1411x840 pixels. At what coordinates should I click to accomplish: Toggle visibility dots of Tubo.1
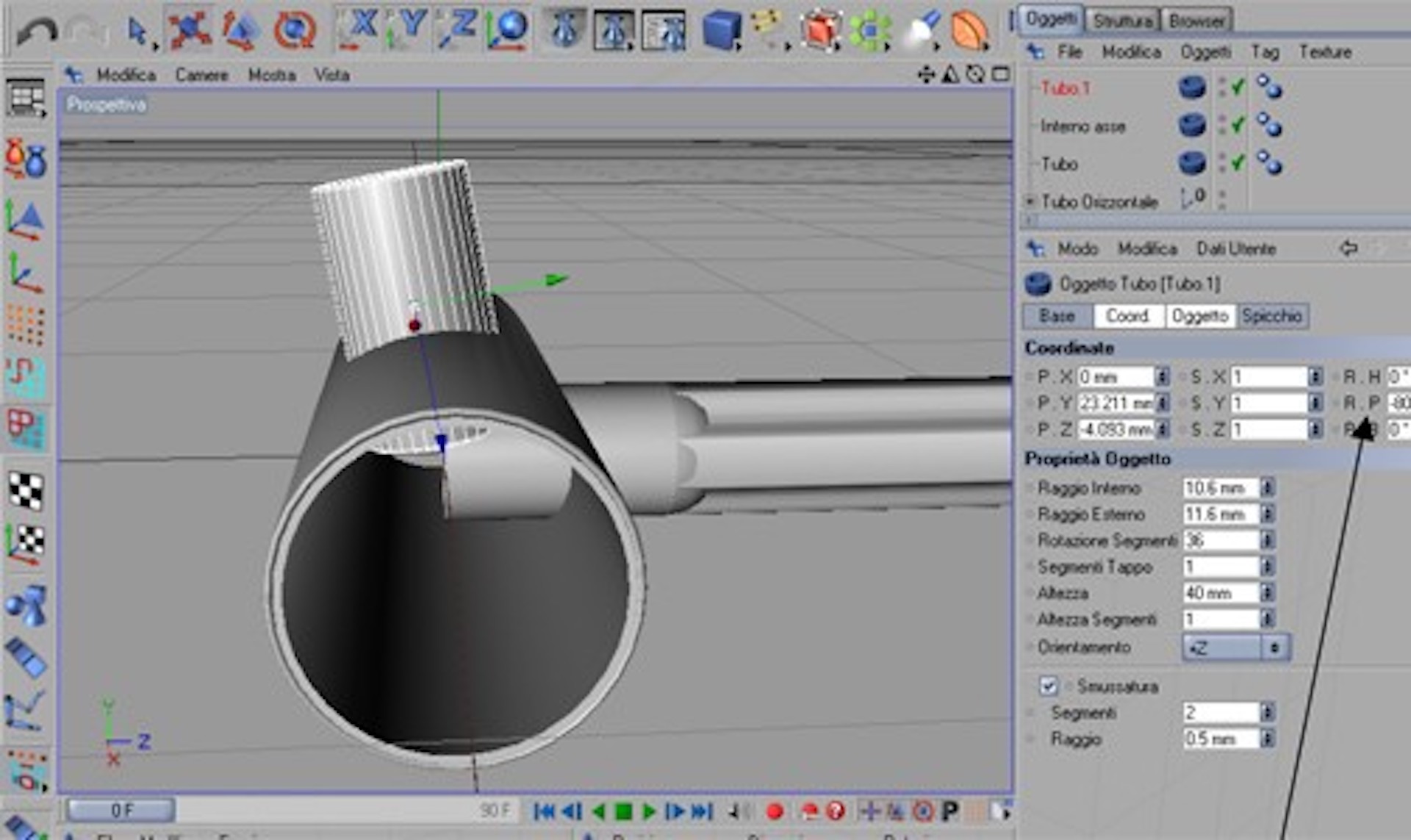tap(1221, 87)
